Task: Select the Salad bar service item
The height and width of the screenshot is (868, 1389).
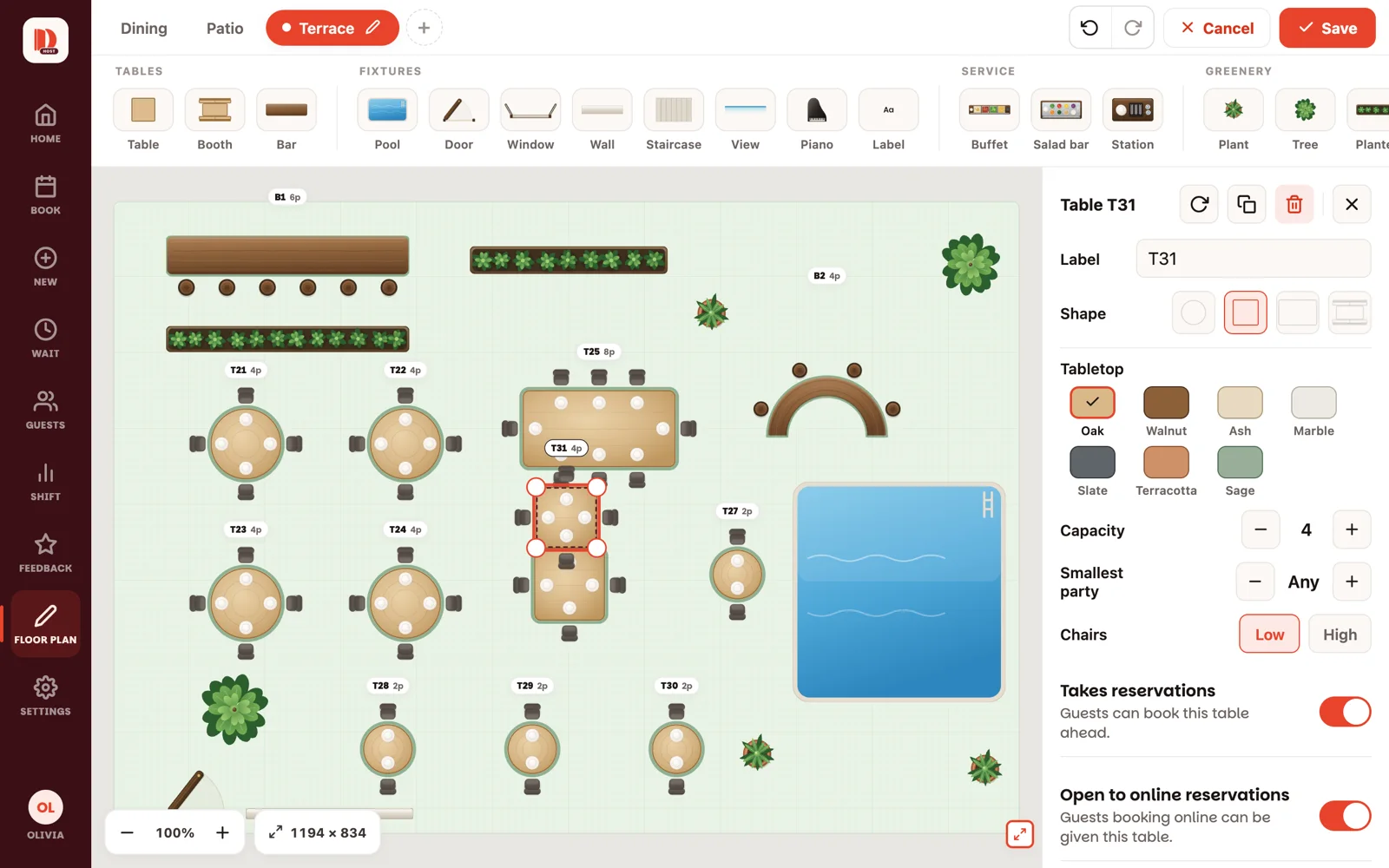Action: [x=1061, y=110]
